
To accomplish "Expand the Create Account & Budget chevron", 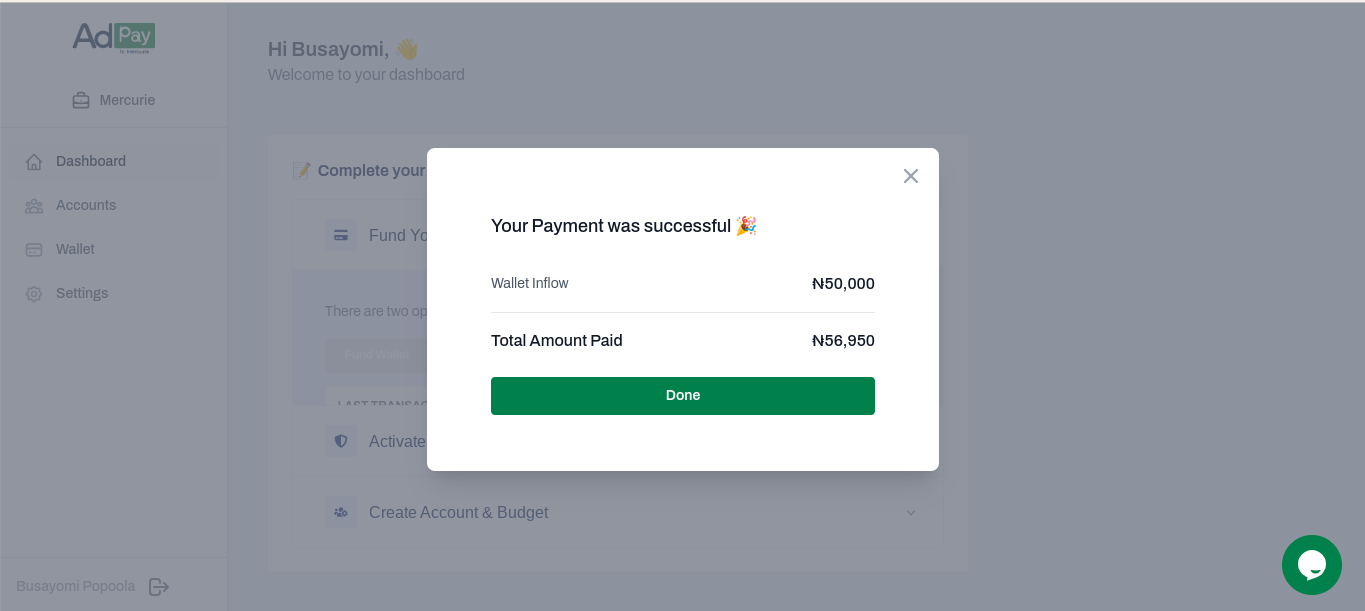I will (911, 513).
